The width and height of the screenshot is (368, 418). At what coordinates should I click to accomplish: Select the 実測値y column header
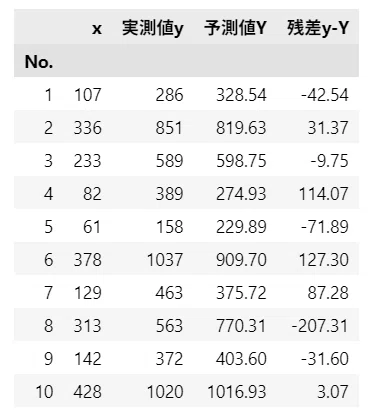pos(153,28)
